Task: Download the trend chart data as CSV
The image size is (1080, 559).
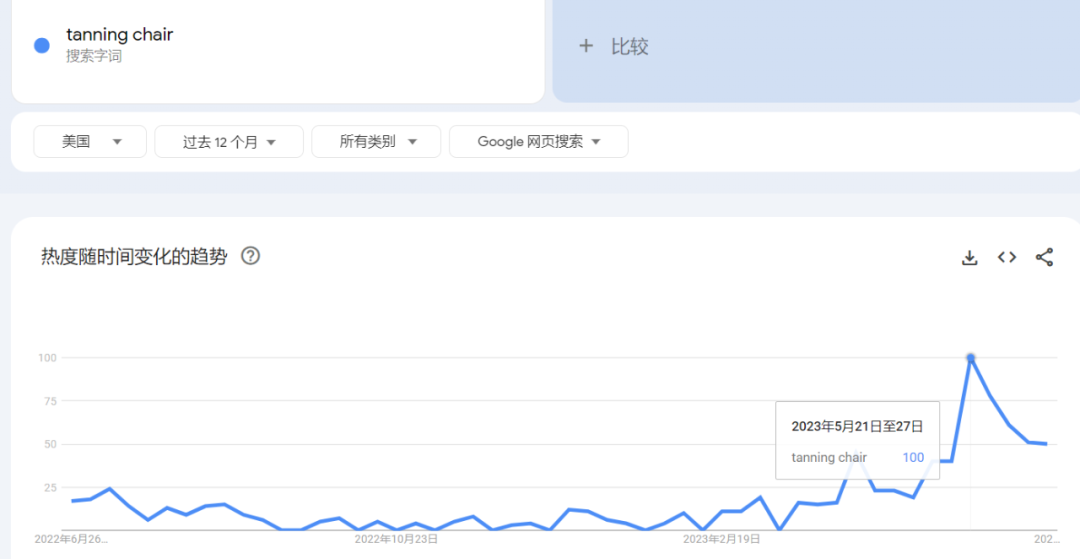Action: pos(969,258)
